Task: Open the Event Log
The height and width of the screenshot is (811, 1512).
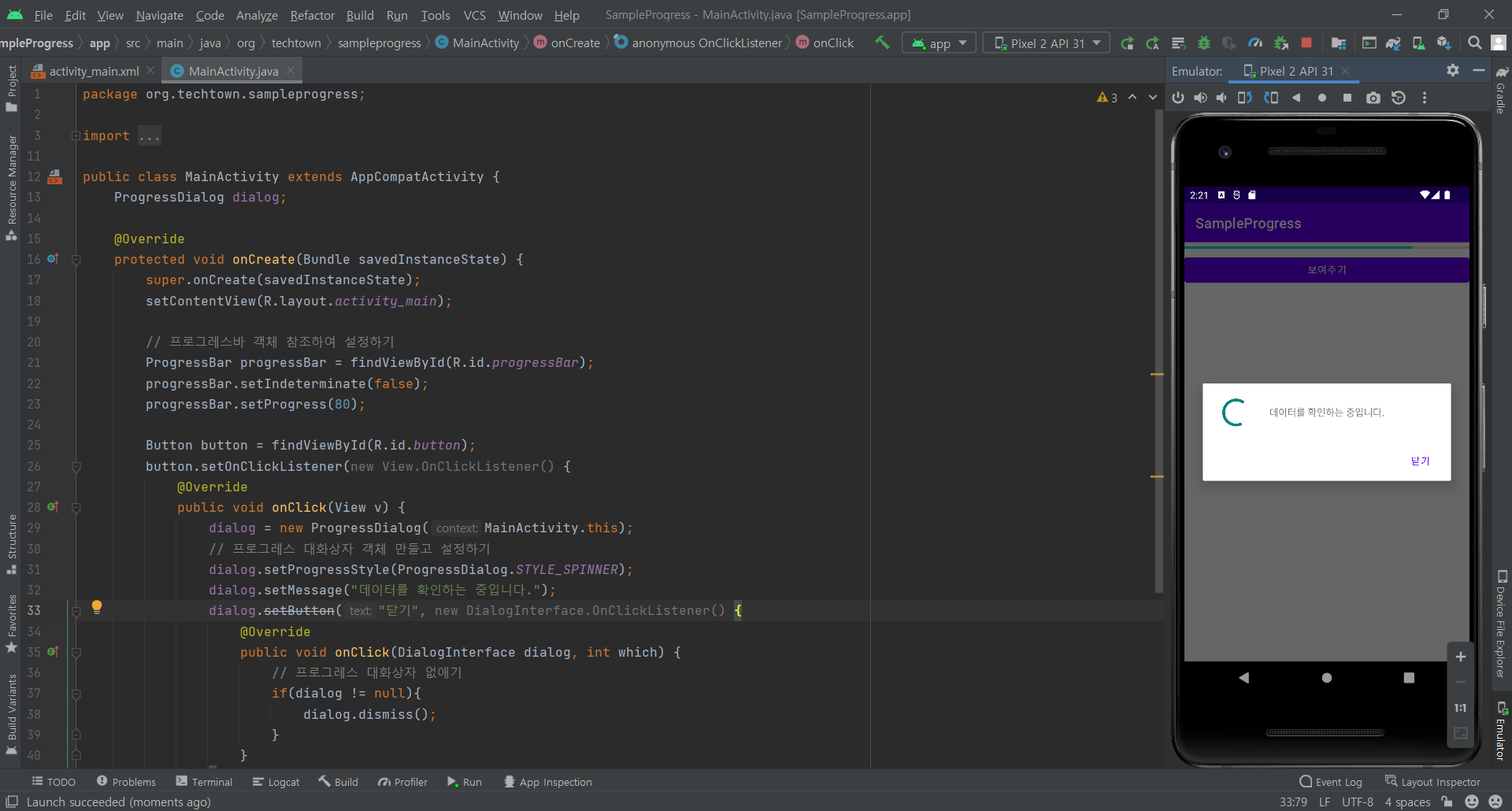Action: [1330, 782]
